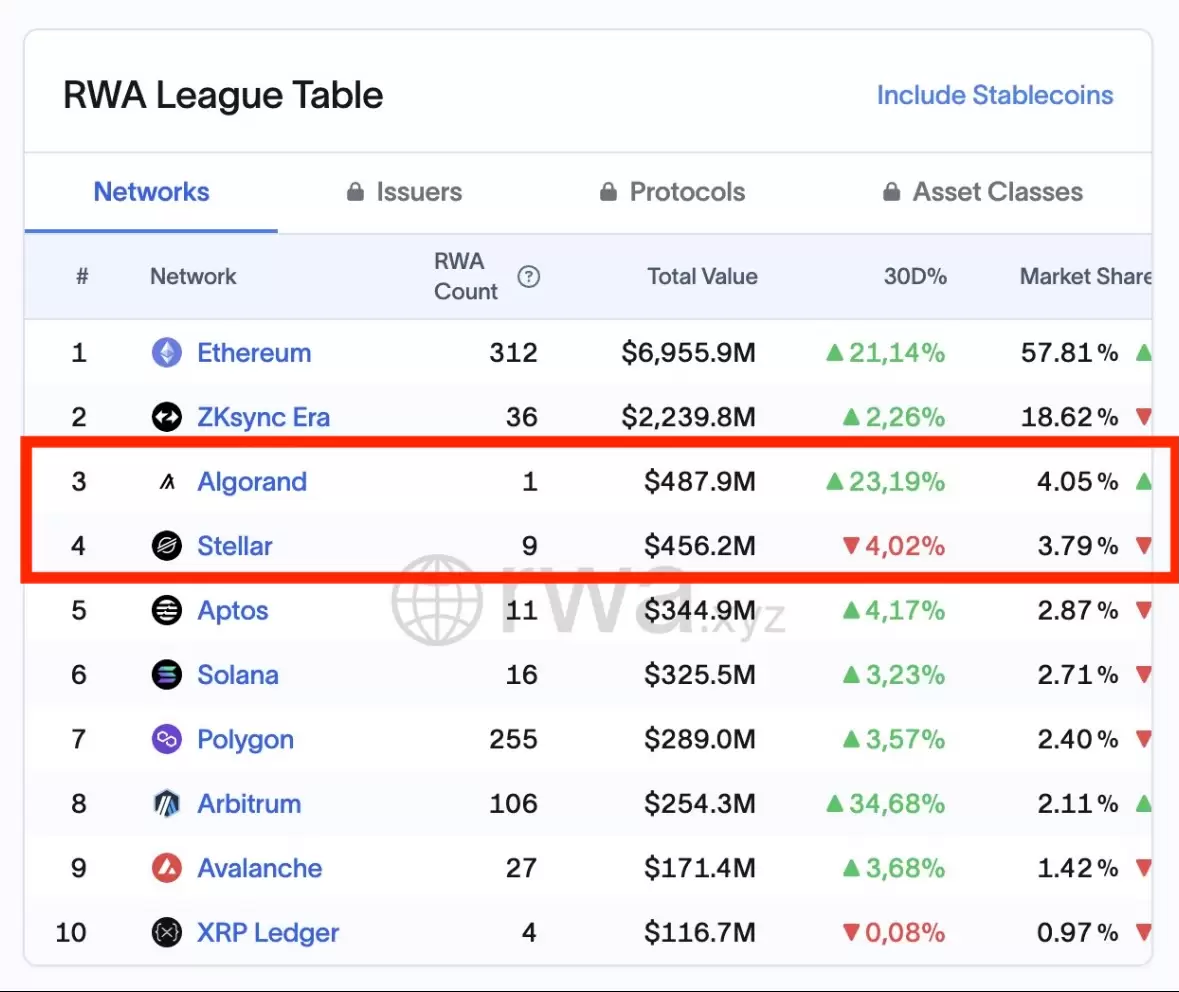Viewport: 1179px width, 992px height.
Task: Open the Arbitrum network link
Action: [249, 804]
